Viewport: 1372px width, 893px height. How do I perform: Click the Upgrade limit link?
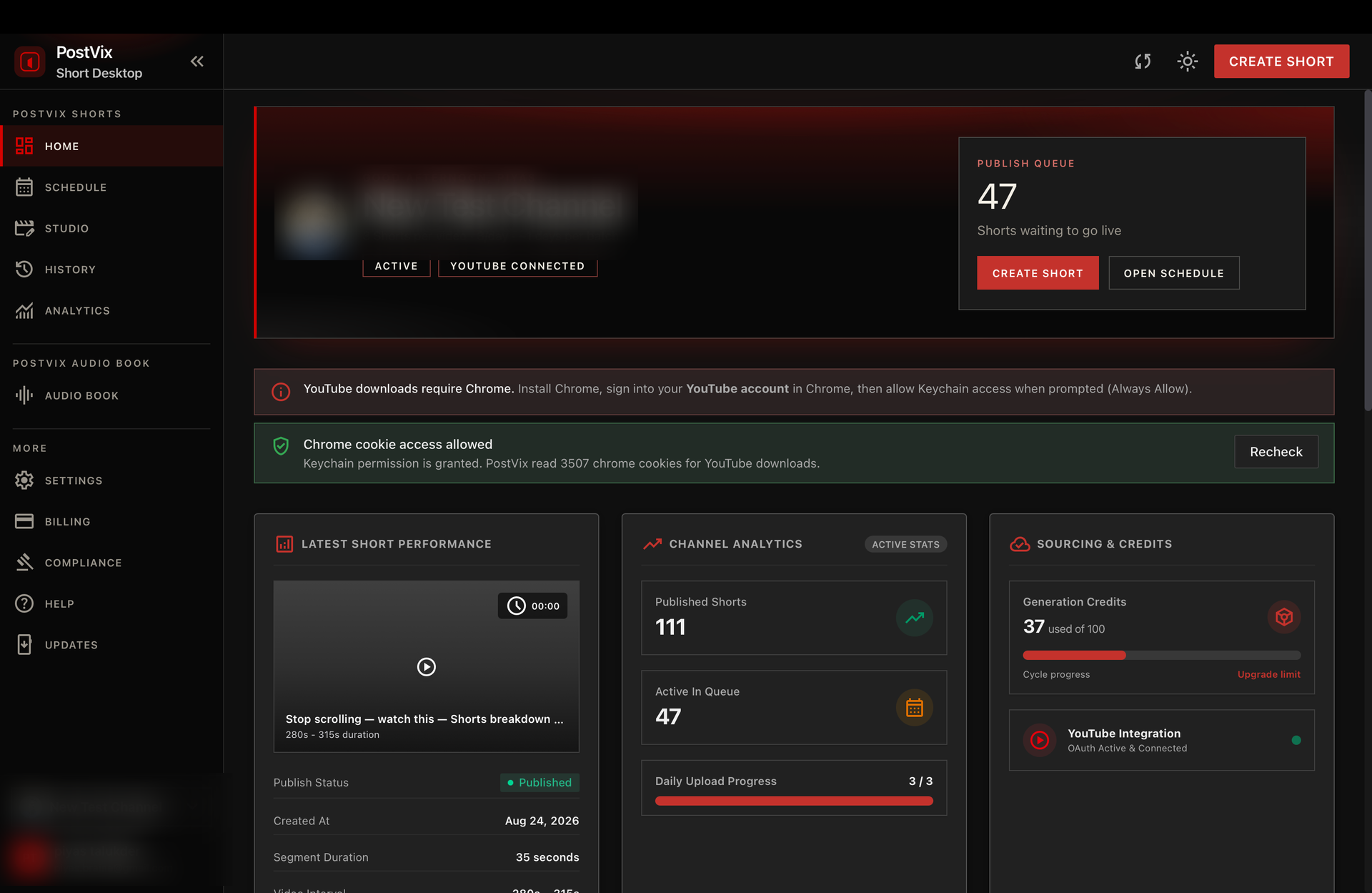(1269, 674)
